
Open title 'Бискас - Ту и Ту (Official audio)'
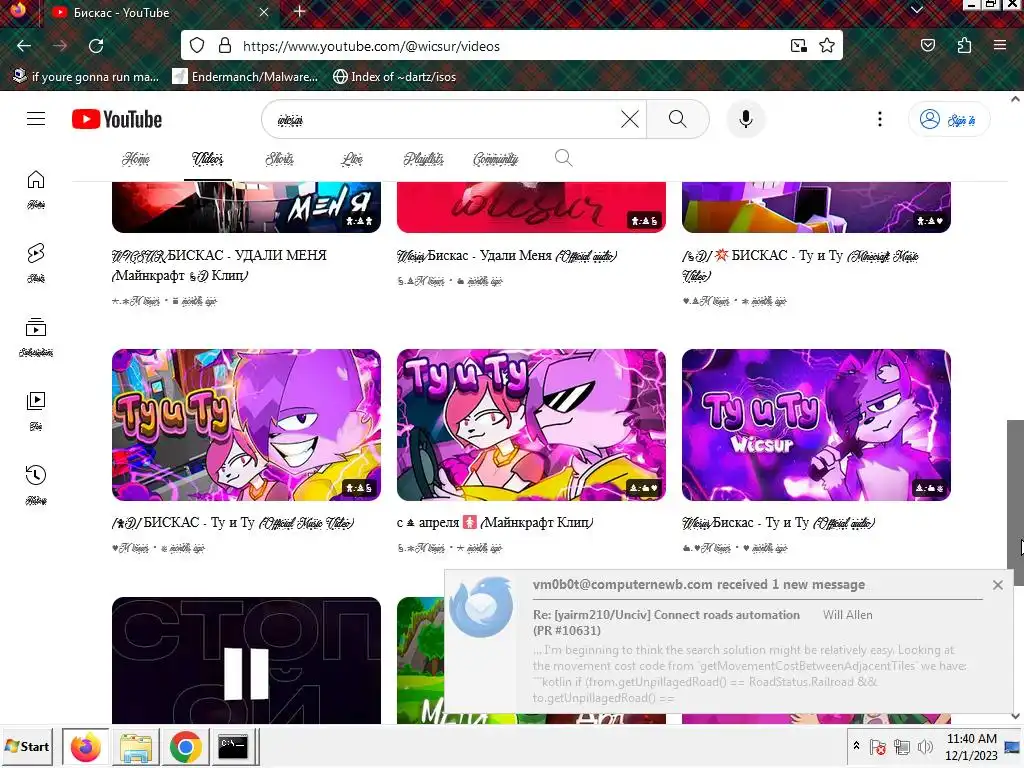(x=778, y=522)
